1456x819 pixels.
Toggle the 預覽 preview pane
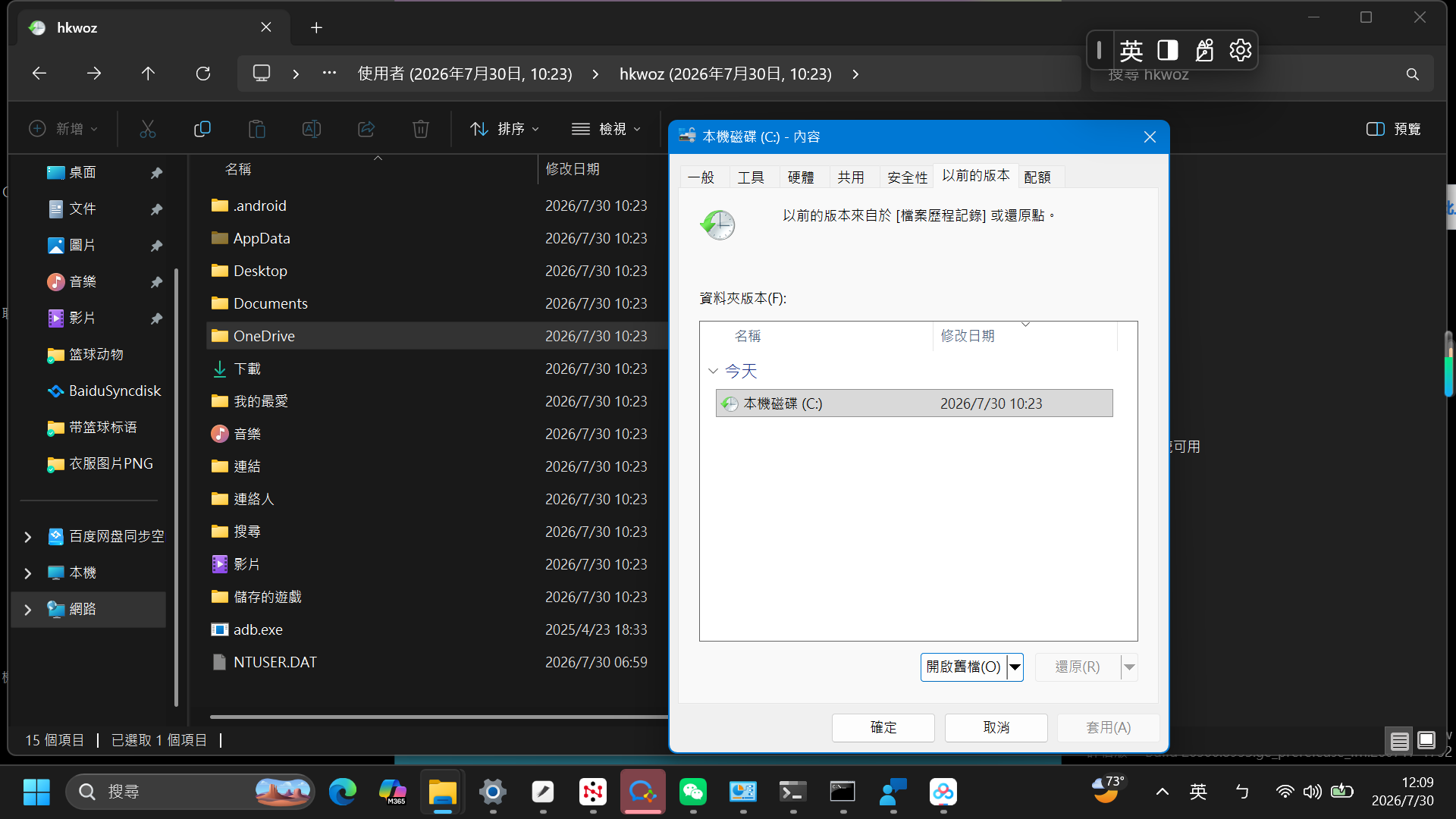(x=1394, y=129)
